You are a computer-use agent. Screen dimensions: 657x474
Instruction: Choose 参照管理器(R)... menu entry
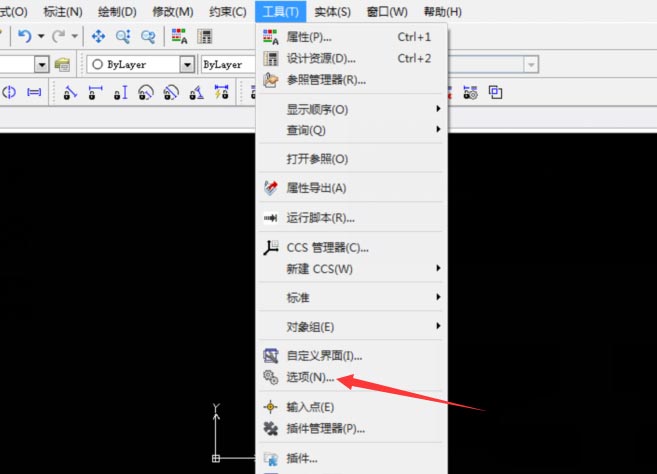352,80
